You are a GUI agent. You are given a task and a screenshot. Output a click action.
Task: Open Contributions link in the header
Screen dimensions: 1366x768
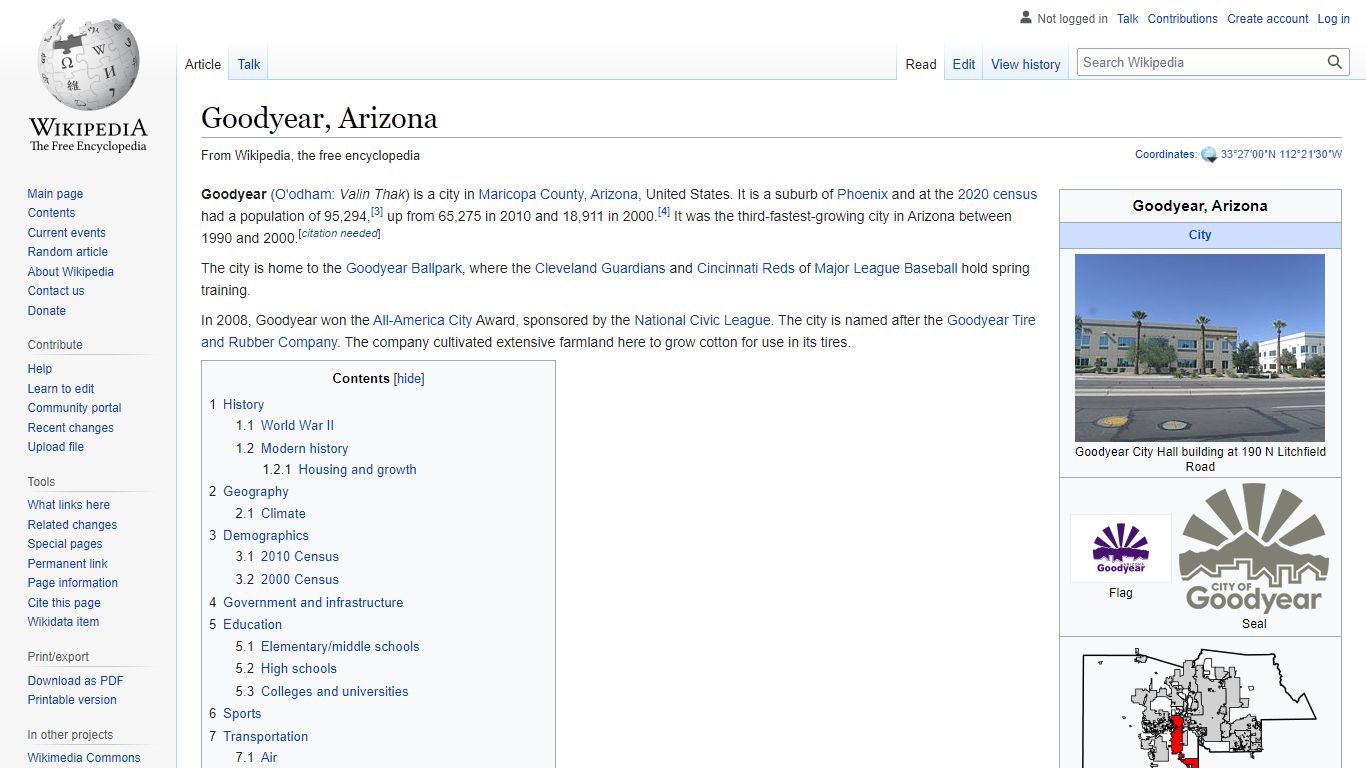1182,19
